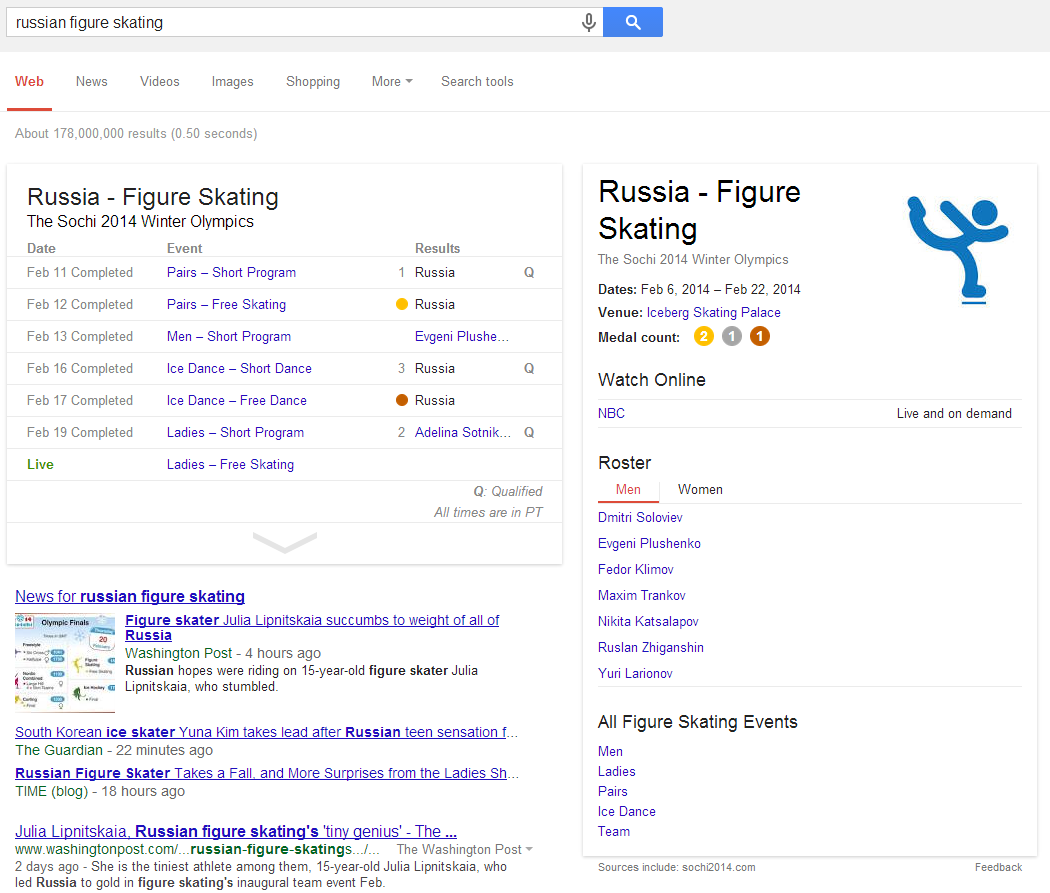Click the 'Feb 11 Completed' date cell
The width and height of the screenshot is (1050, 893).
pyautogui.click(x=80, y=272)
